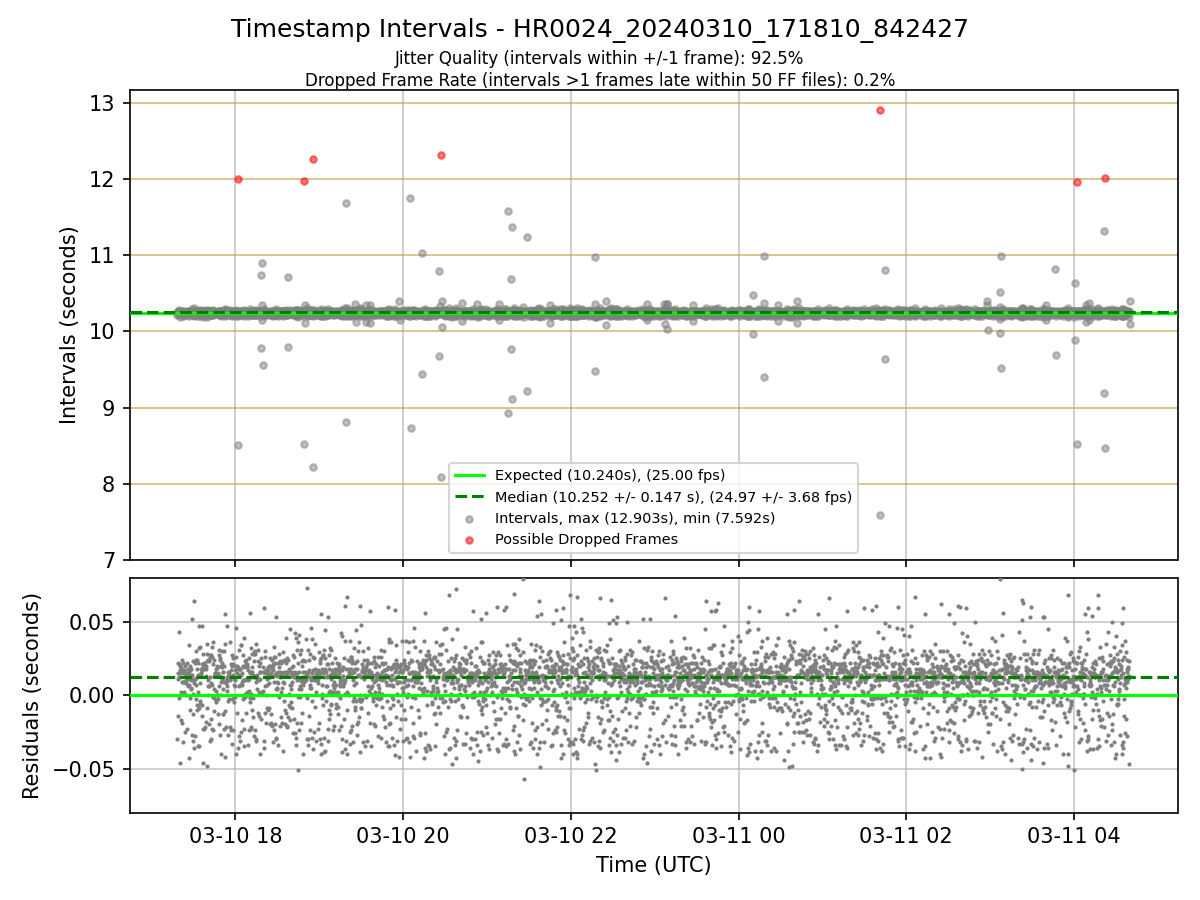This screenshot has width=1200, height=900.
Task: Click the 'Residuals (seconds)' y-axis label
Action: 31,696
